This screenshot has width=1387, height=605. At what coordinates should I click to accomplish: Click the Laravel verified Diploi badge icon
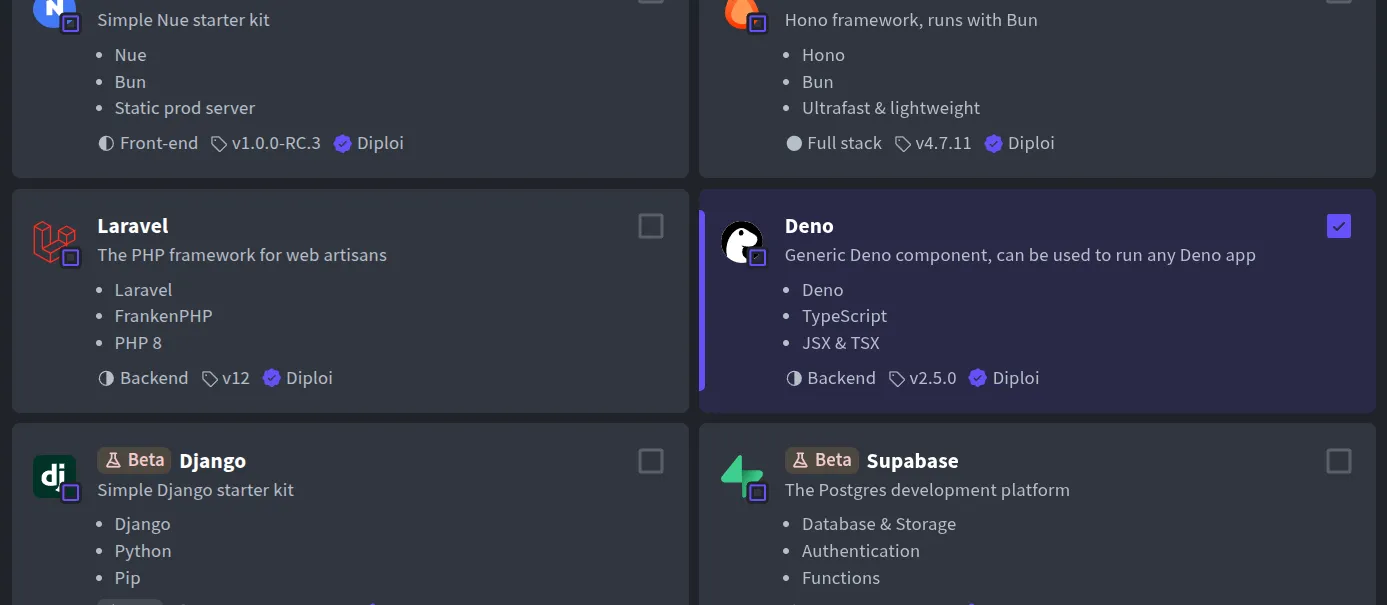[x=271, y=379]
